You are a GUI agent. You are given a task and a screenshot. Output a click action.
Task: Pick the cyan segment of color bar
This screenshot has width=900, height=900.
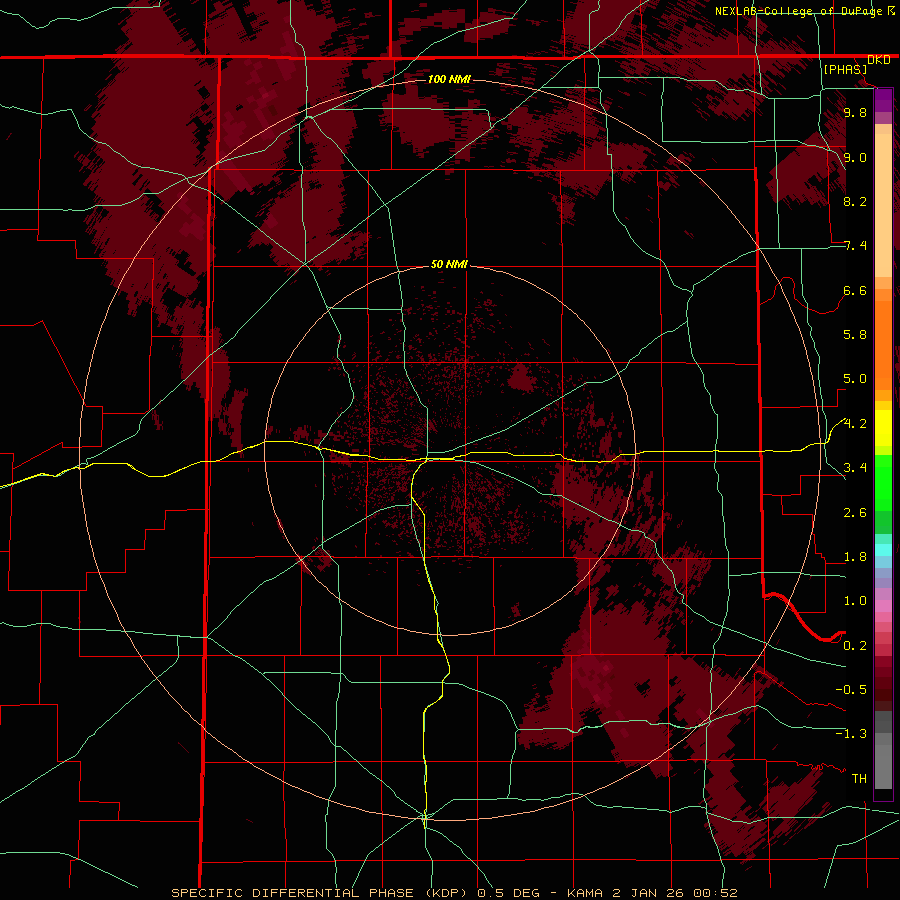pyautogui.click(x=883, y=550)
